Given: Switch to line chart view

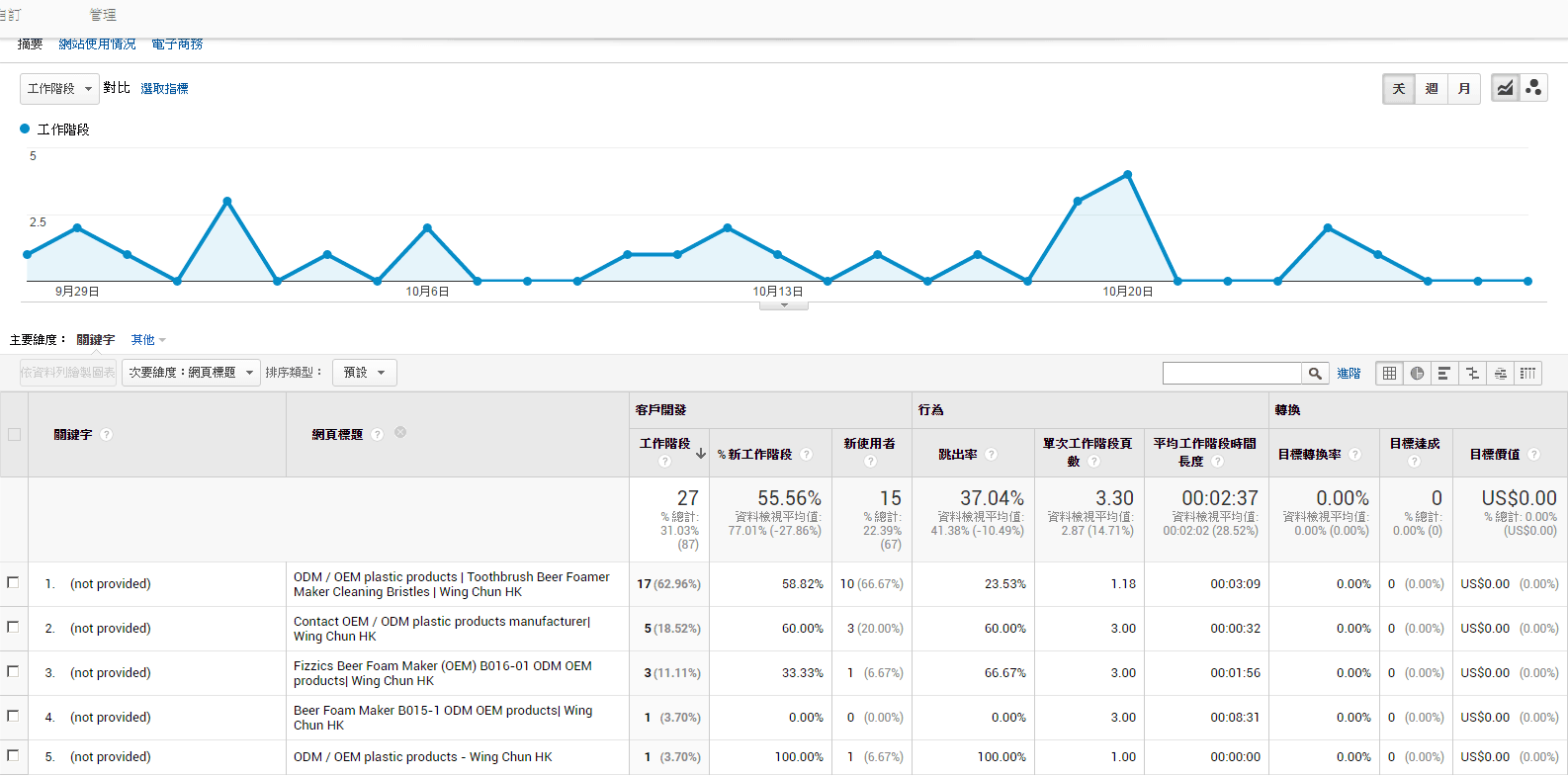Looking at the screenshot, I should 1504,89.
